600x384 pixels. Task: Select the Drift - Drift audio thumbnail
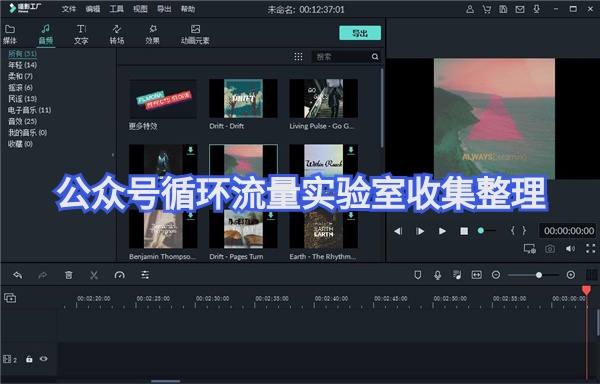(x=243, y=98)
